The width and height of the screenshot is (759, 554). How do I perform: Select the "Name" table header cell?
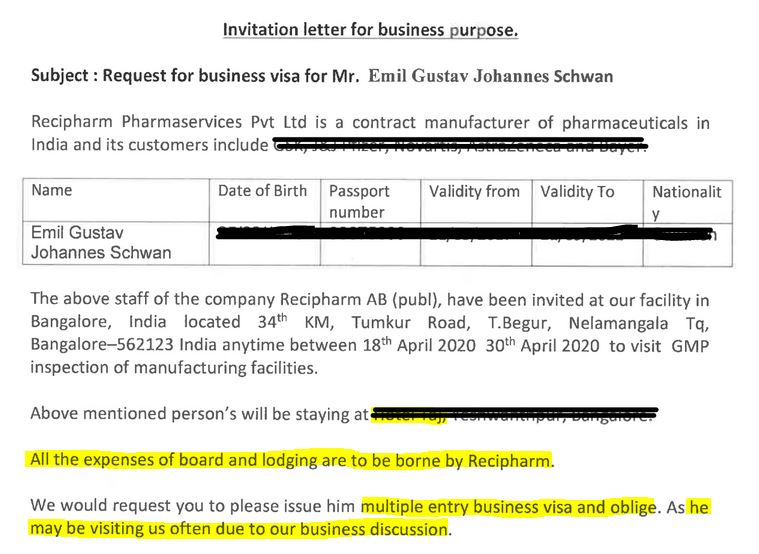(x=52, y=191)
